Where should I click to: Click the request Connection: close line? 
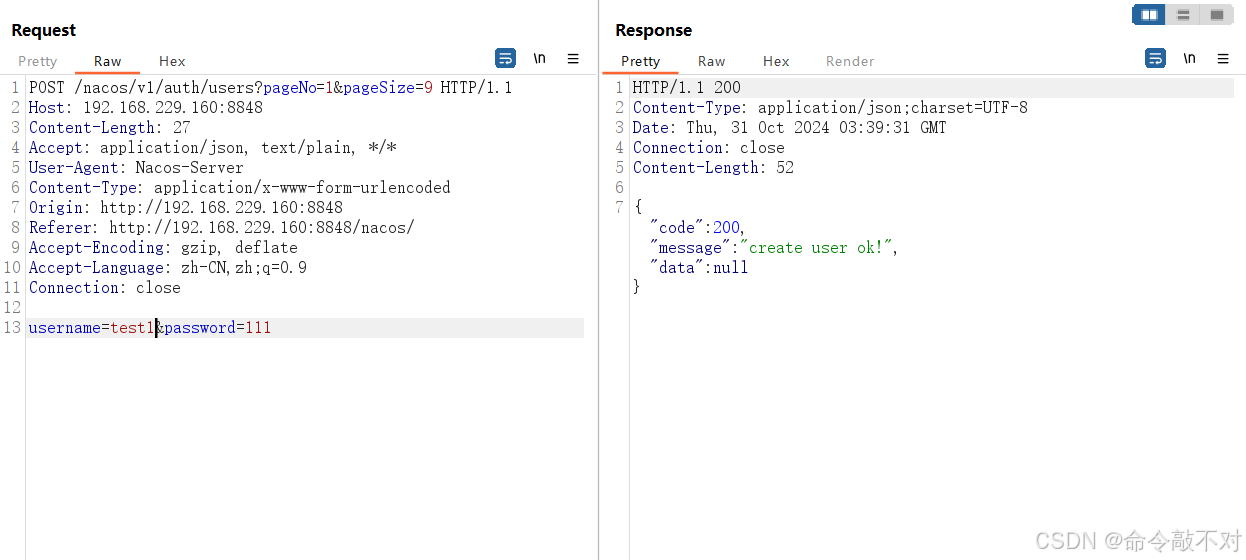(x=104, y=288)
